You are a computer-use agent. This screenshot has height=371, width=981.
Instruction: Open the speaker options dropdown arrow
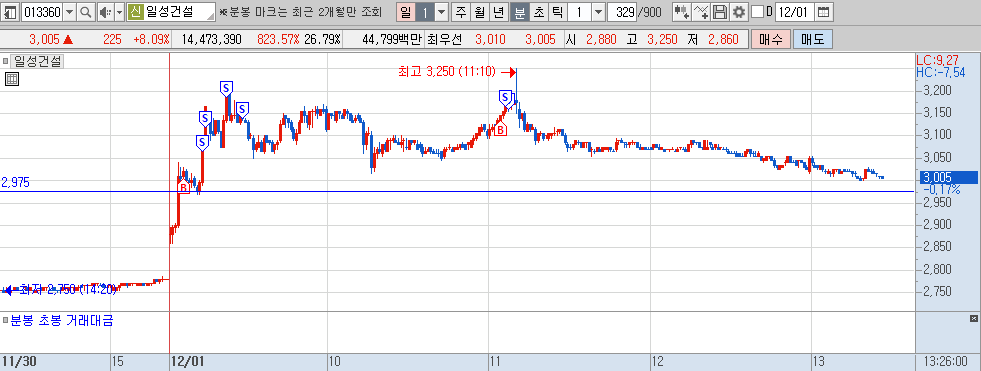(119, 11)
